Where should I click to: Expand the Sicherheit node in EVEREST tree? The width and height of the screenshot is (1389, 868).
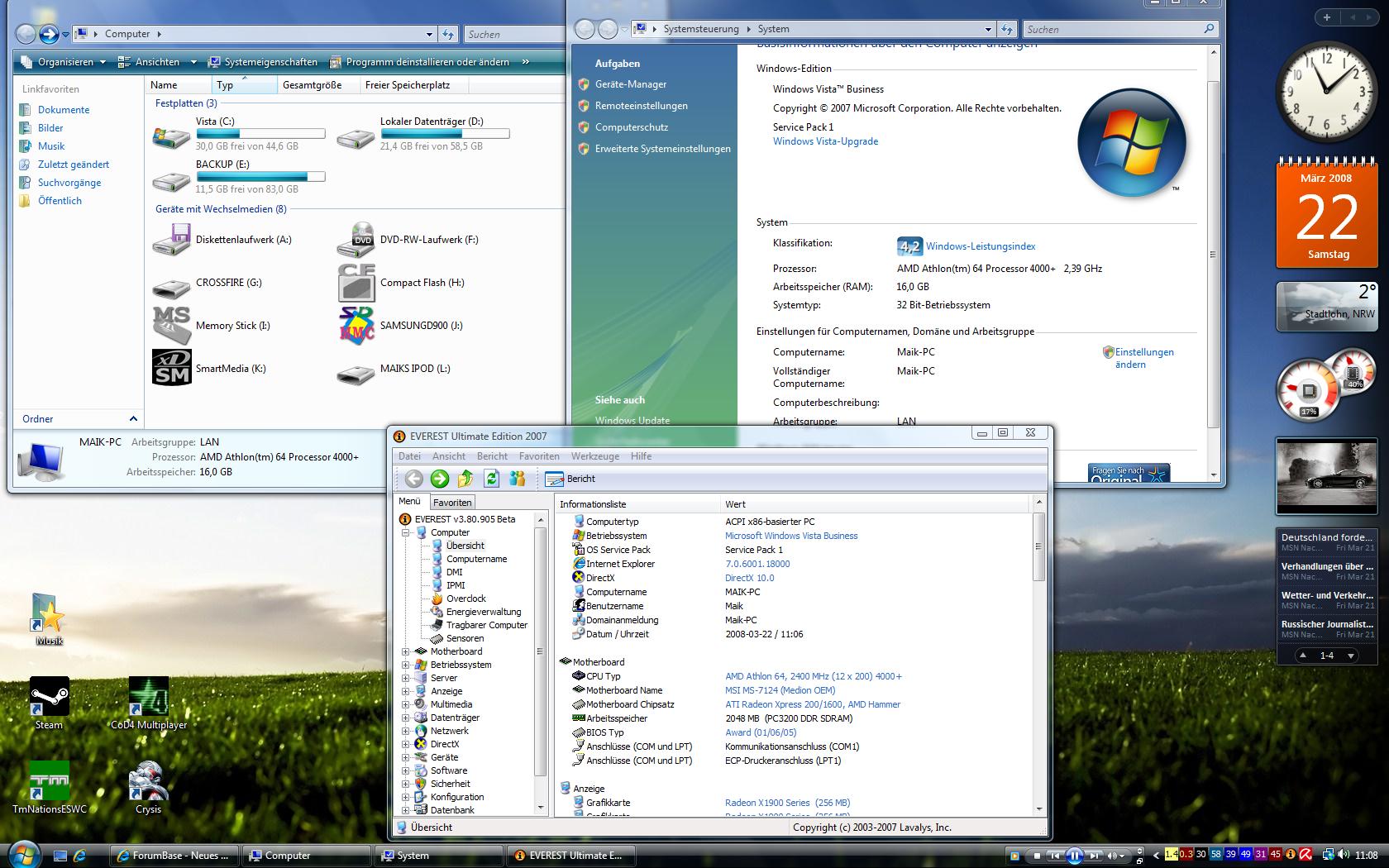coord(406,784)
